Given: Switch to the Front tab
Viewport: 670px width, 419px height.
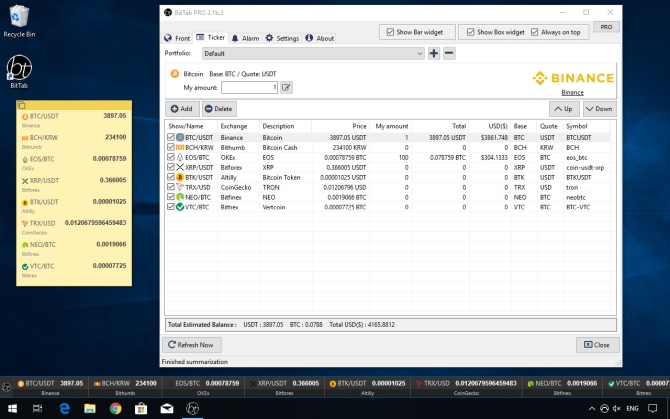Looking at the screenshot, I should point(177,38).
